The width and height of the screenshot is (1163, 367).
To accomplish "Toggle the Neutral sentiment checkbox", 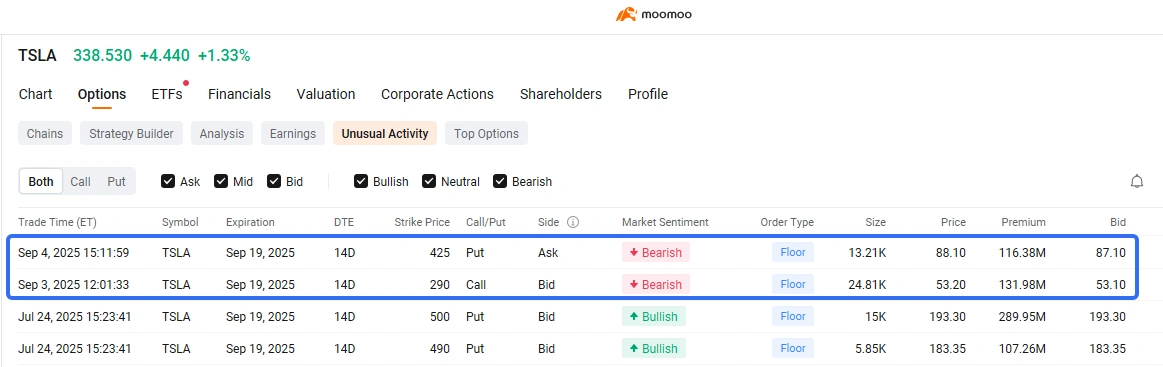I will pos(429,182).
